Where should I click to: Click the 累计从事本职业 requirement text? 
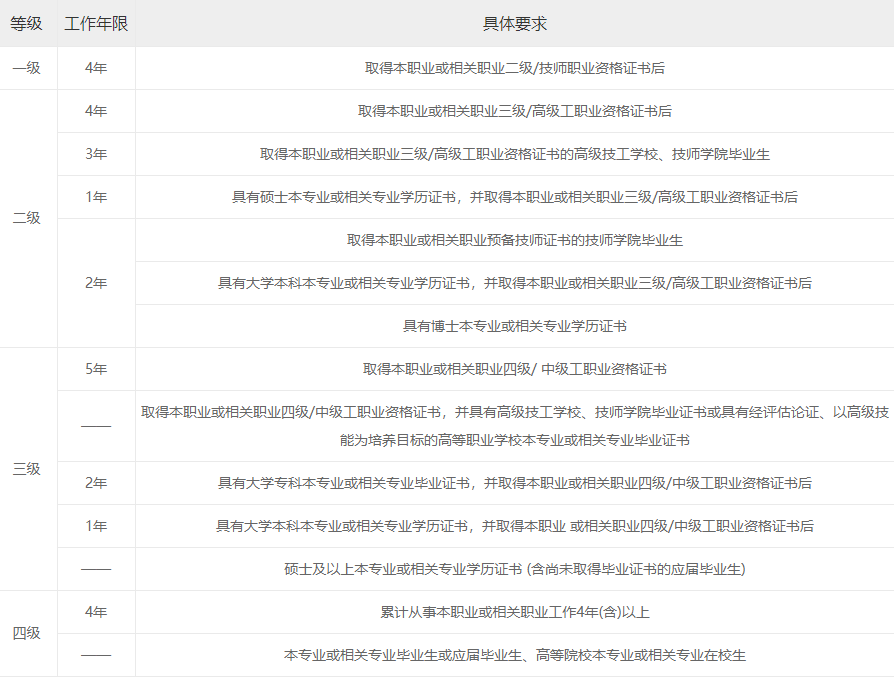pyautogui.click(x=515, y=612)
